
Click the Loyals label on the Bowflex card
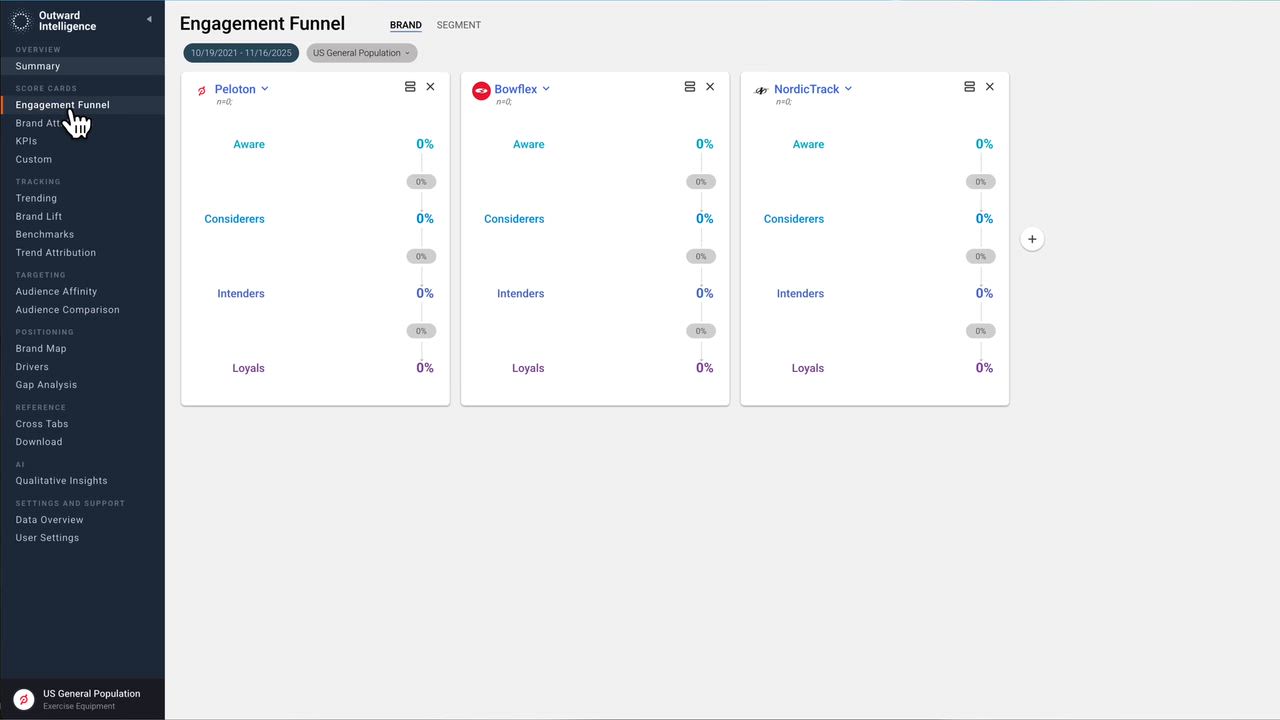pyautogui.click(x=528, y=368)
